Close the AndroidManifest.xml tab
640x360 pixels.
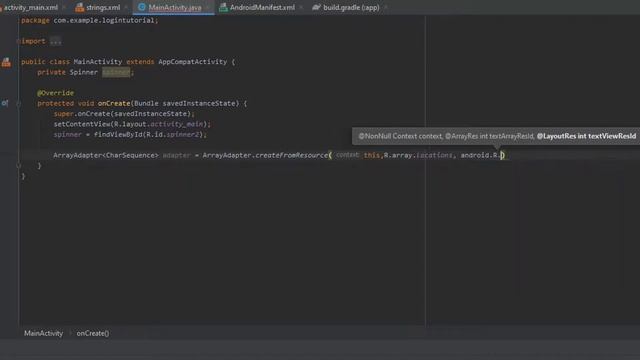(301, 7)
